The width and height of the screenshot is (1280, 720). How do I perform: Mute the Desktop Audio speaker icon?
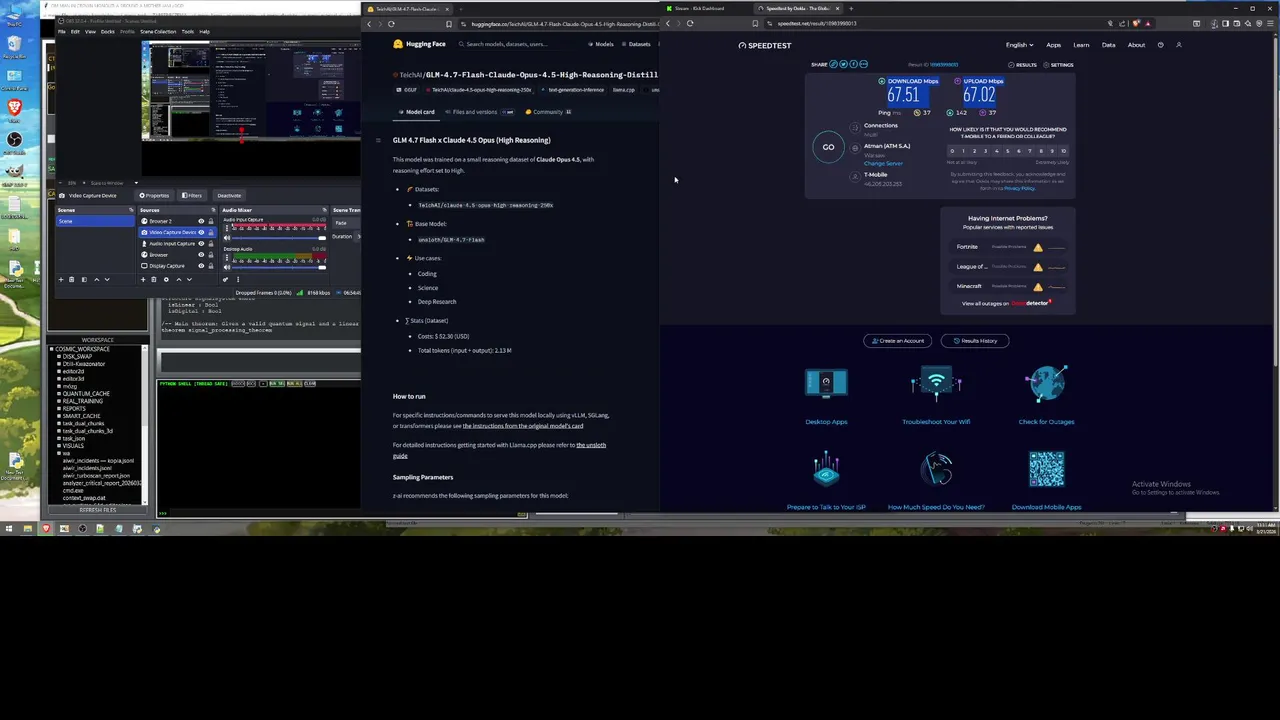click(227, 267)
